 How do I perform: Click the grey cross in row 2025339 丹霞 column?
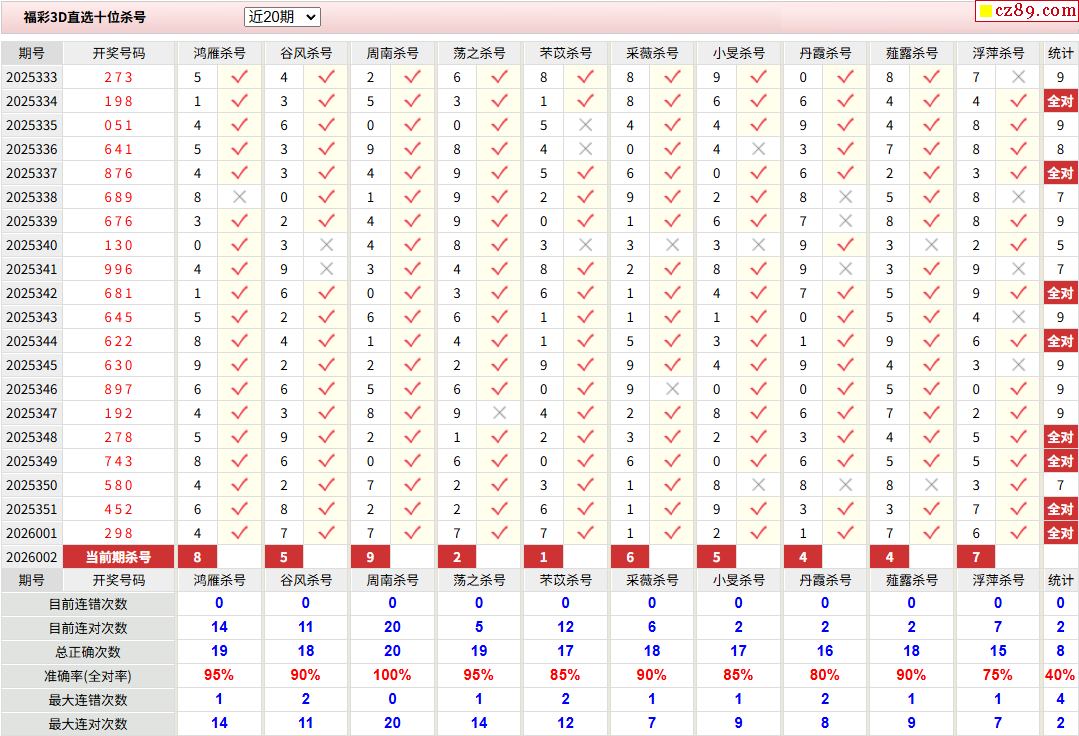[x=846, y=221]
